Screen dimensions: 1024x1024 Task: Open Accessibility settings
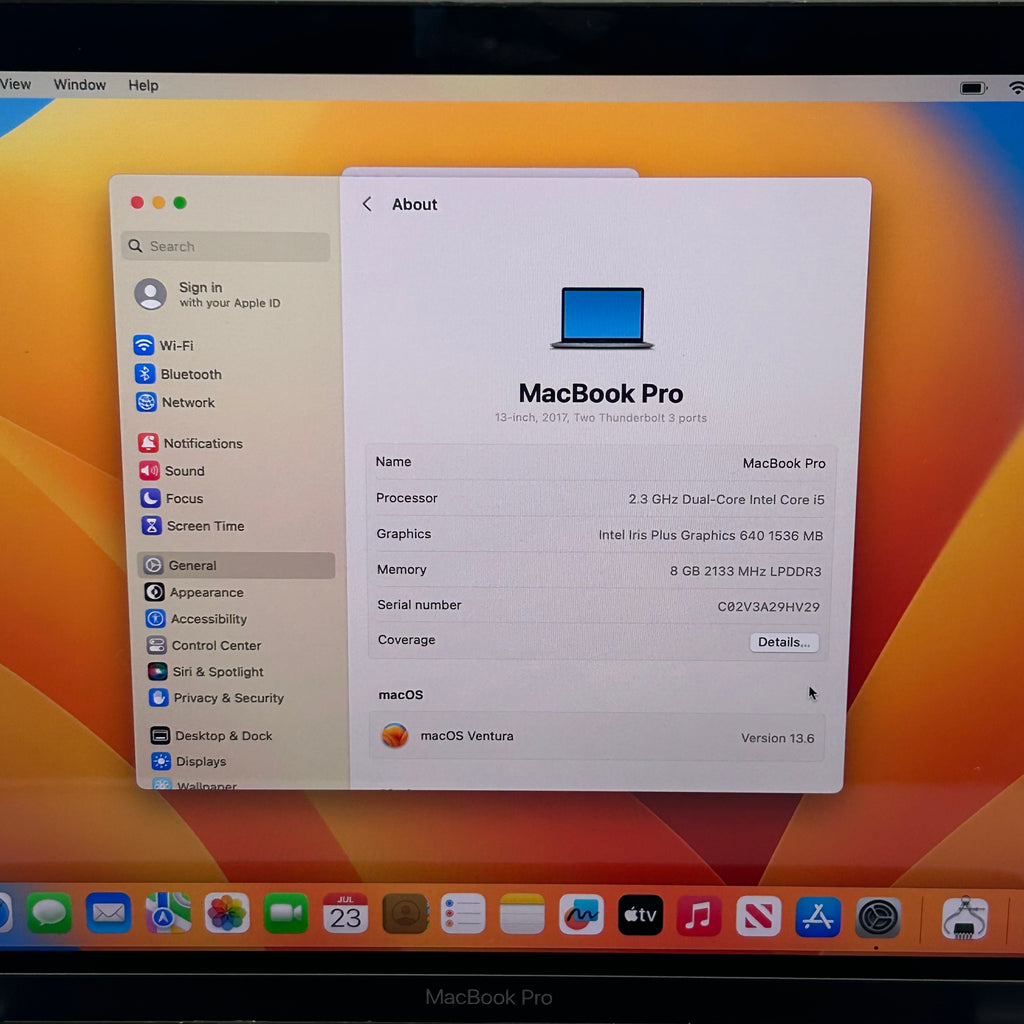[197, 618]
